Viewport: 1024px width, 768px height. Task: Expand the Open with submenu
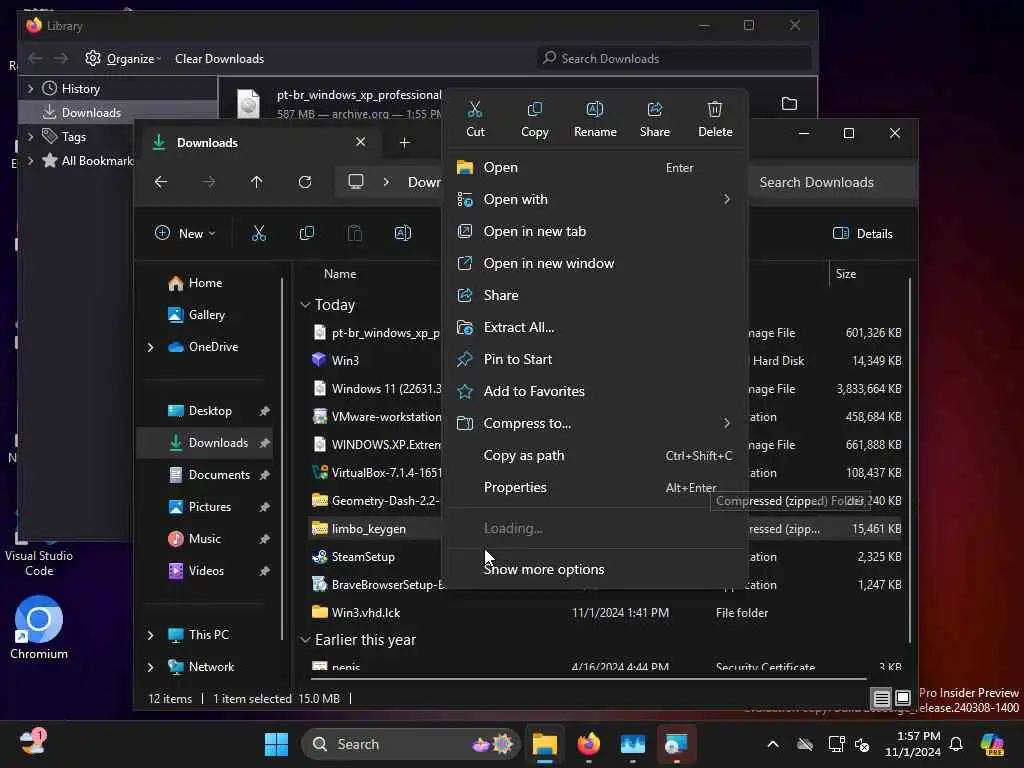[596, 199]
